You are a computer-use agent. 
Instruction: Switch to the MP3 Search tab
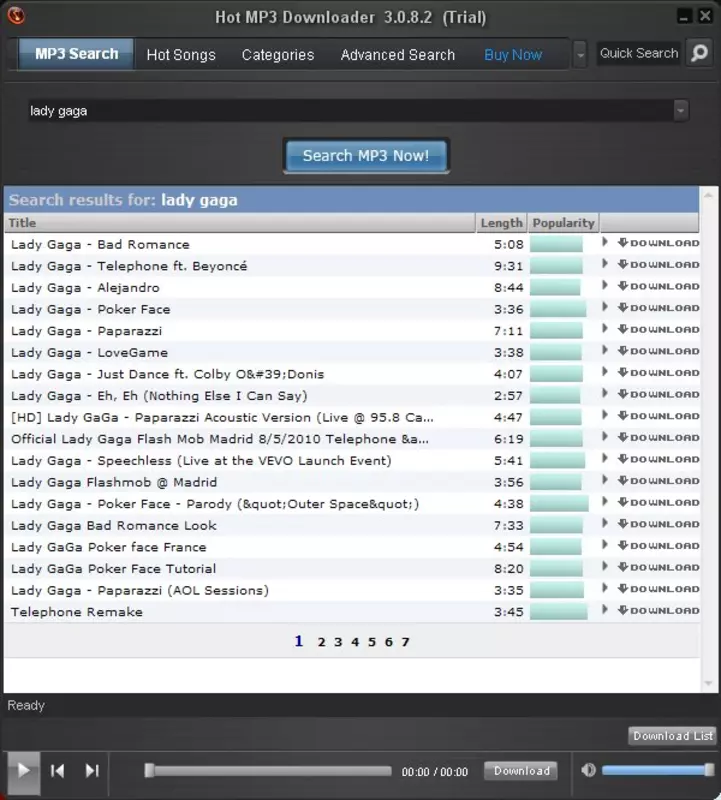point(77,54)
